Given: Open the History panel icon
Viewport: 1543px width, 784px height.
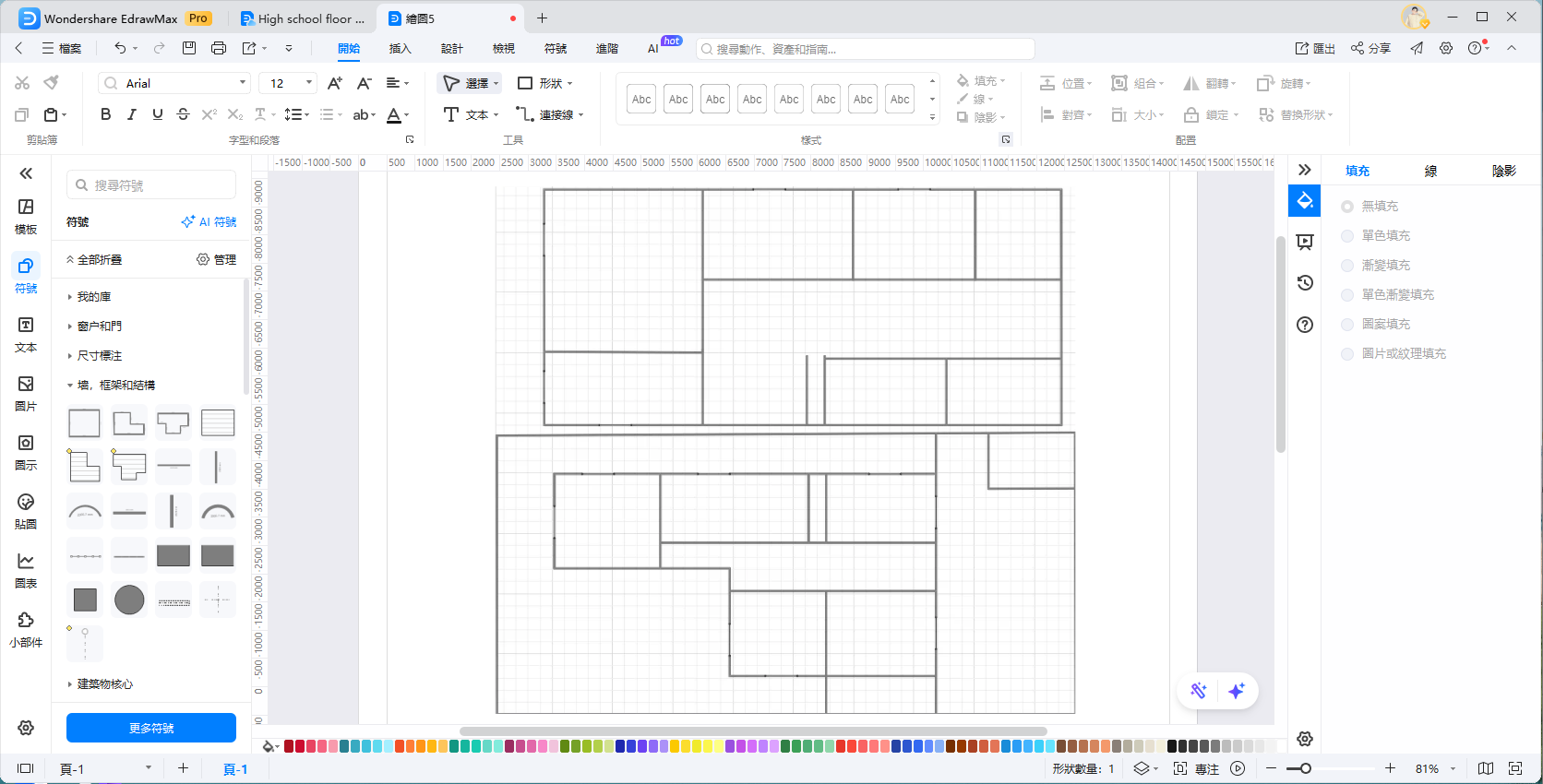Looking at the screenshot, I should (1305, 283).
